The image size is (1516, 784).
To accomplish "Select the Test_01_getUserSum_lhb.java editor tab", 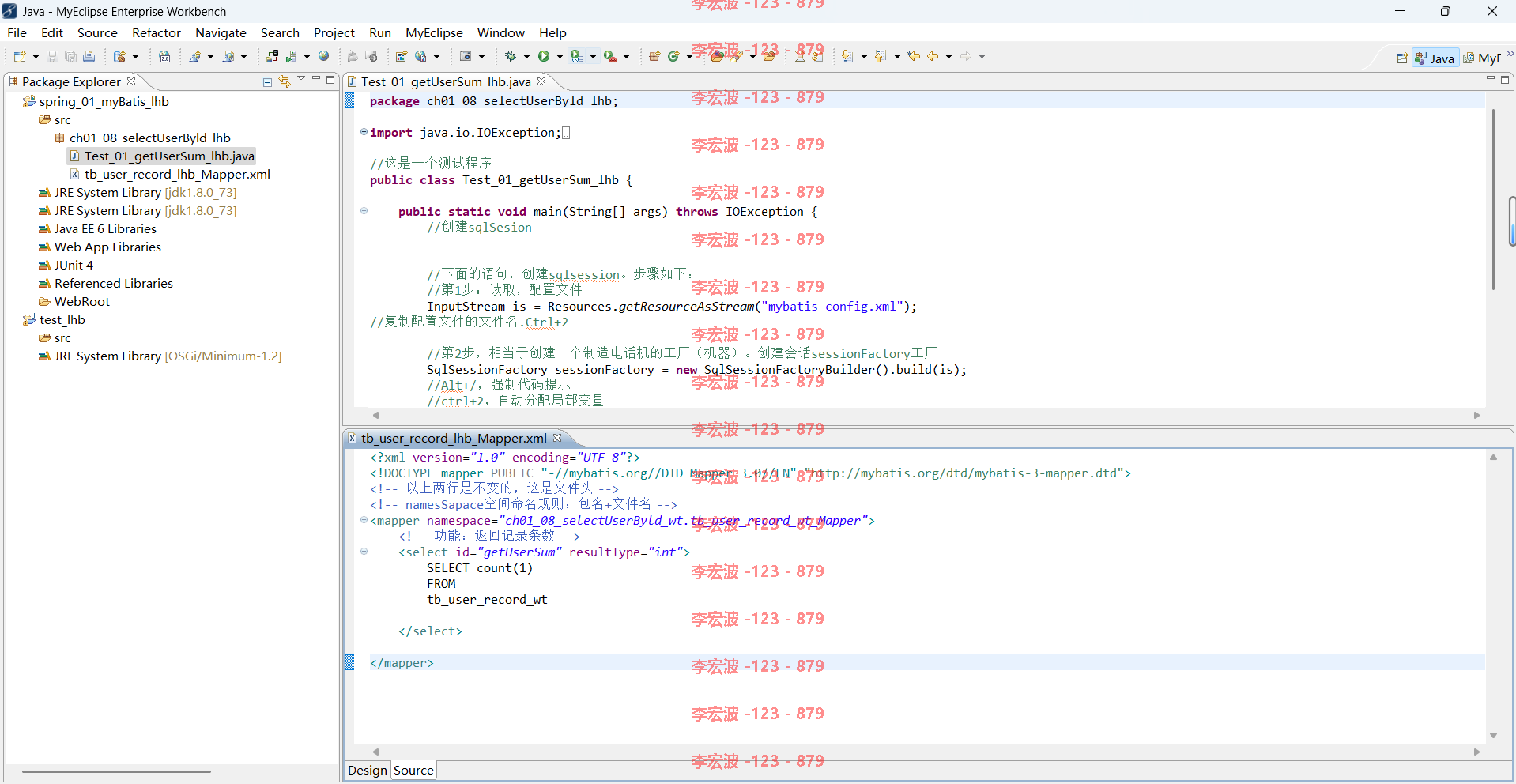I will point(446,81).
